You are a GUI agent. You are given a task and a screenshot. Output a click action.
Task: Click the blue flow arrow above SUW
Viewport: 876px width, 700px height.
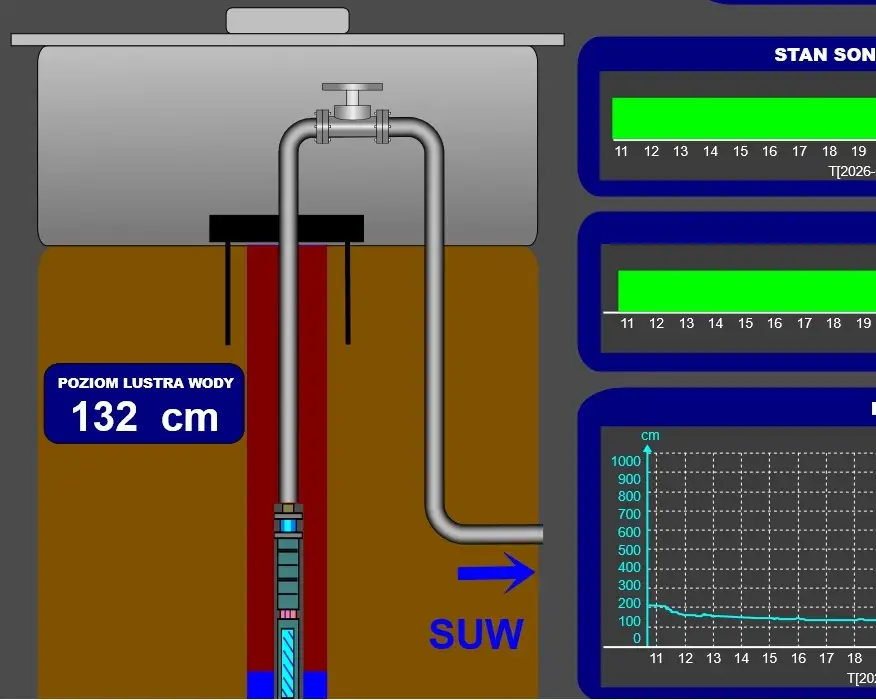(x=496, y=573)
